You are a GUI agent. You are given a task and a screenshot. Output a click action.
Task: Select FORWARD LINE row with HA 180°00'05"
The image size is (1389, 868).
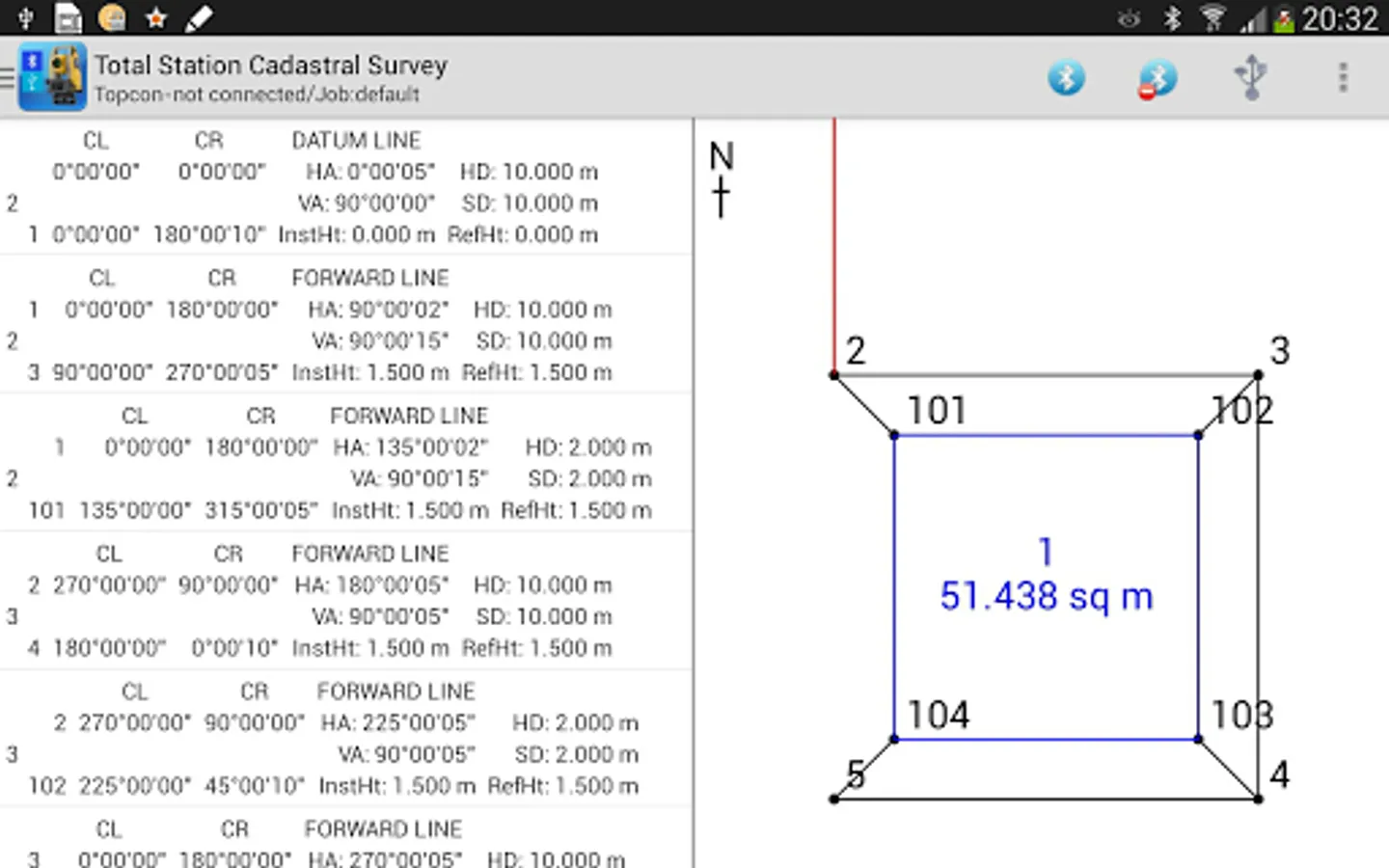345,602
